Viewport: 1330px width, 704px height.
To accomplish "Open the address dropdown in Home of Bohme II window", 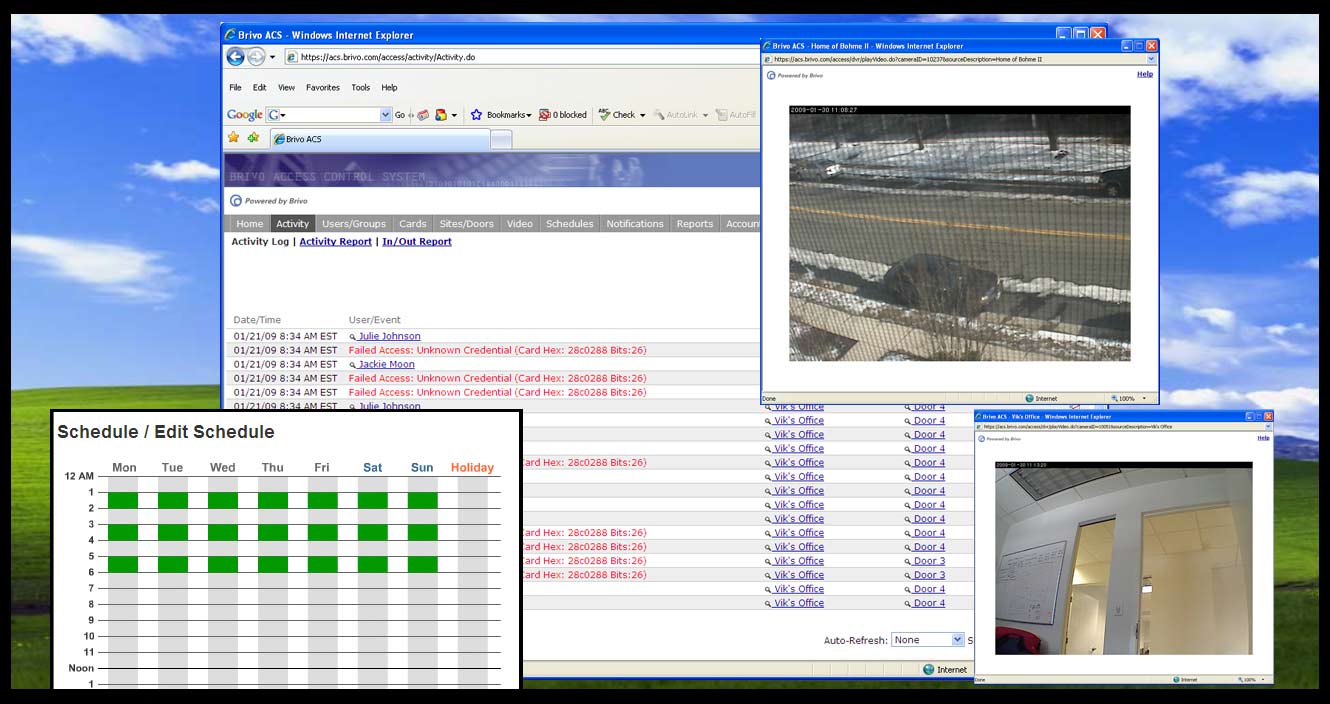I will (1152, 60).
